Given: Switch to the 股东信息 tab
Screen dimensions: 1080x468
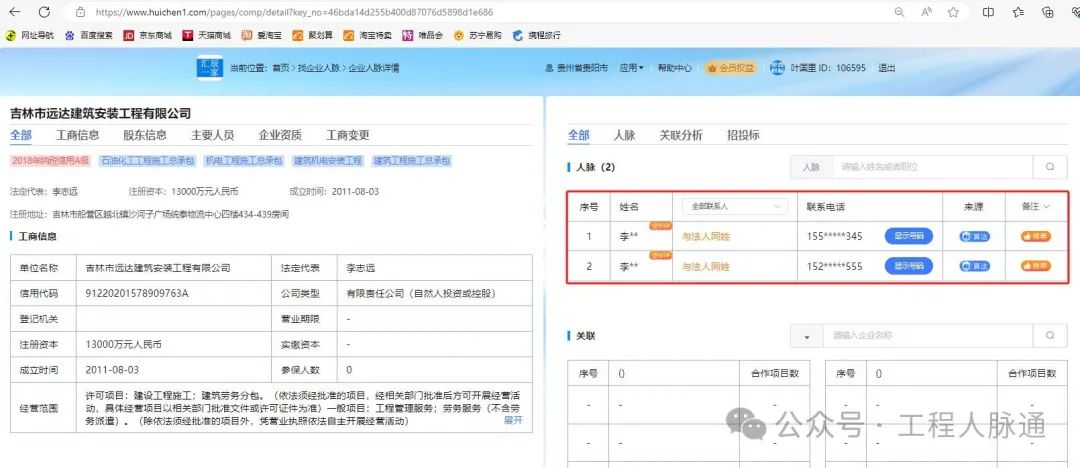Looking at the screenshot, I should 145,135.
